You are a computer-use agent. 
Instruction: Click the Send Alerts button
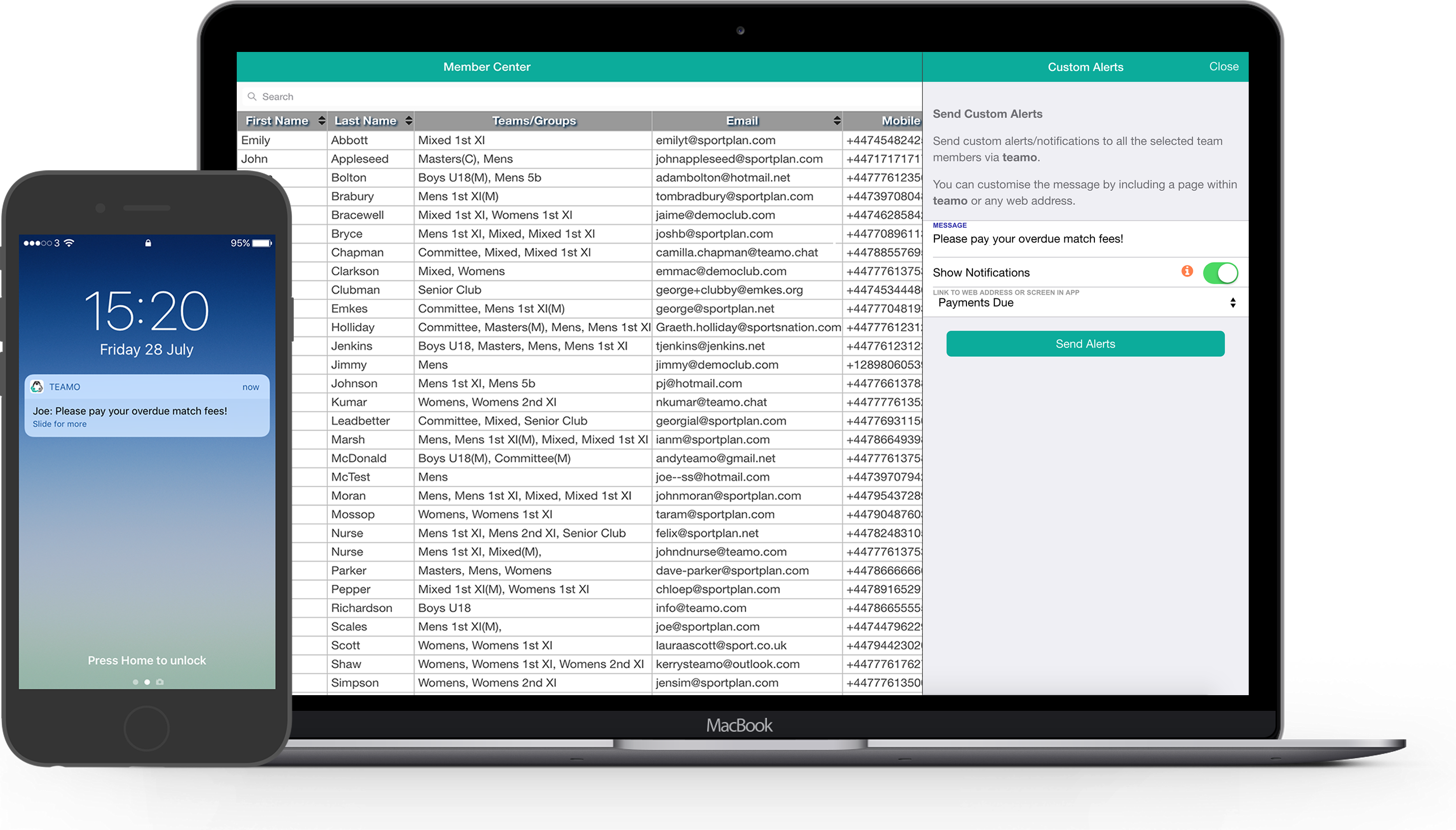1085,344
